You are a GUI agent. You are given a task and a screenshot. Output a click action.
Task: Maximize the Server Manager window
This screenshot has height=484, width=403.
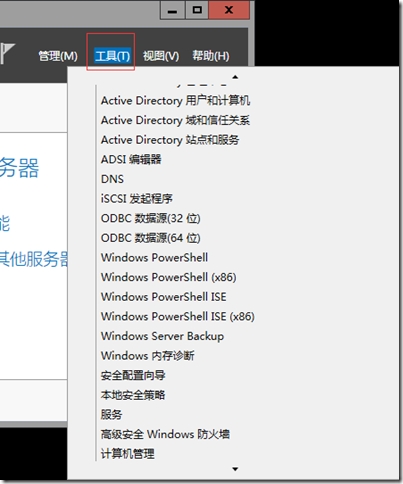(x=197, y=10)
